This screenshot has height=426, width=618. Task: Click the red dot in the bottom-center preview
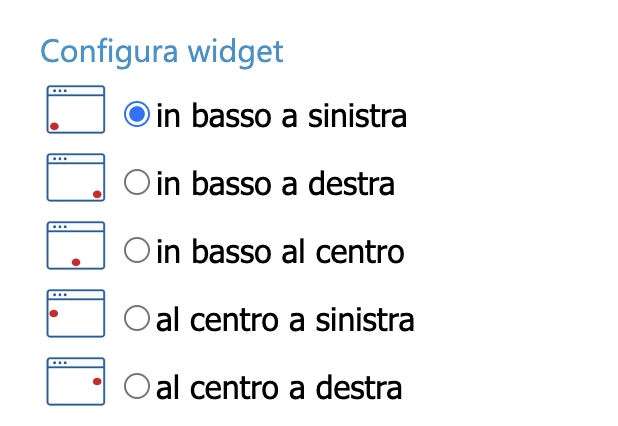(x=76, y=262)
